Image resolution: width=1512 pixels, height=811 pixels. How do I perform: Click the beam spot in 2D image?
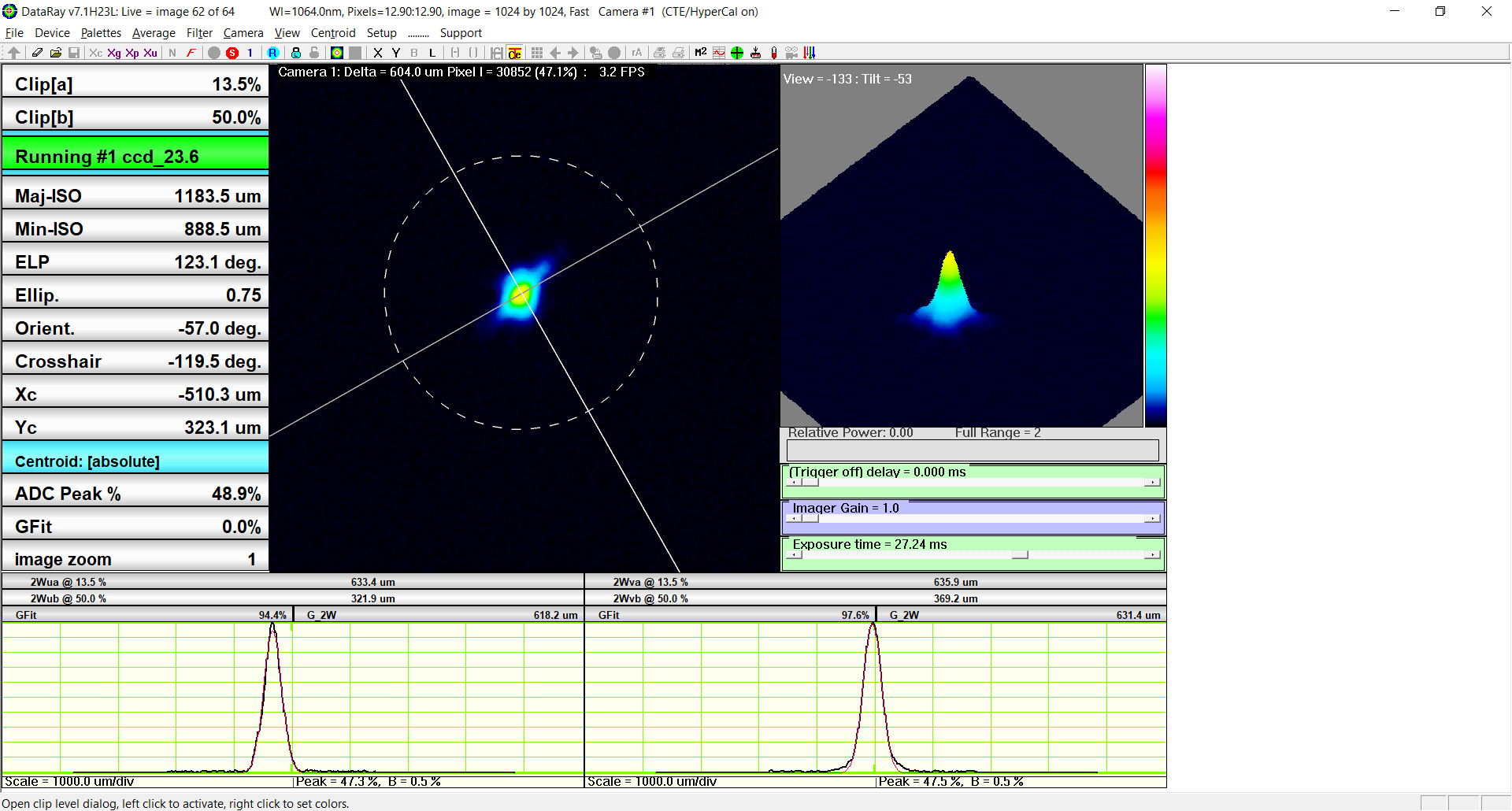coord(521,294)
